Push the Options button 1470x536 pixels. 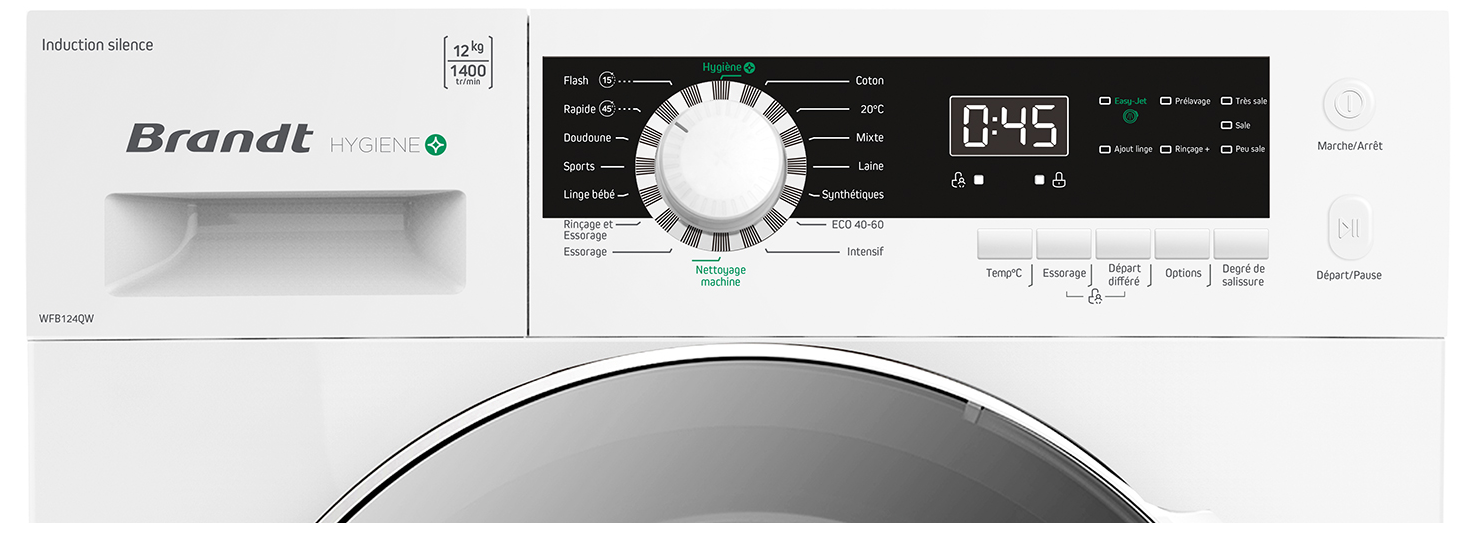click(1182, 244)
